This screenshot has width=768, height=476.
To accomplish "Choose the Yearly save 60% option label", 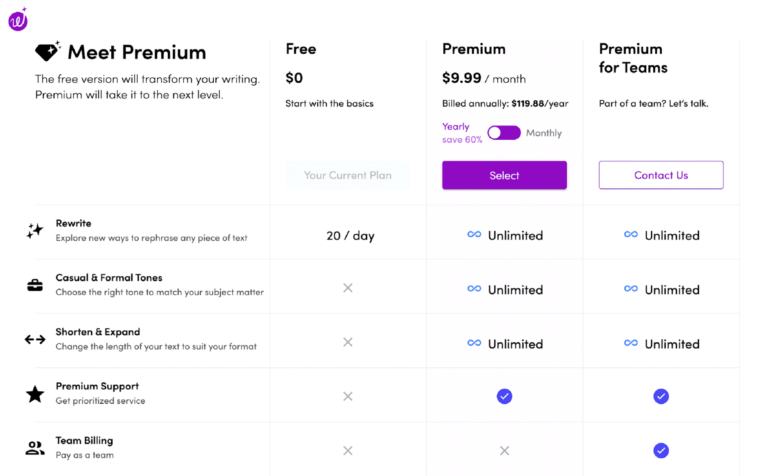I will [462, 133].
